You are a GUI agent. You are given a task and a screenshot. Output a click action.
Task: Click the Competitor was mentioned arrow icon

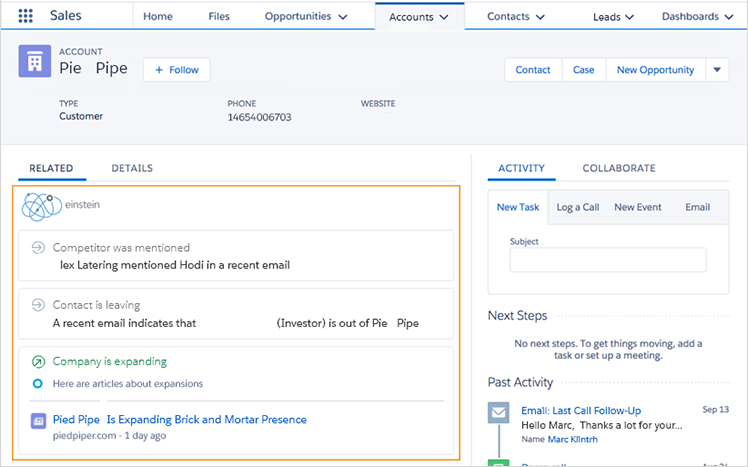(38, 247)
